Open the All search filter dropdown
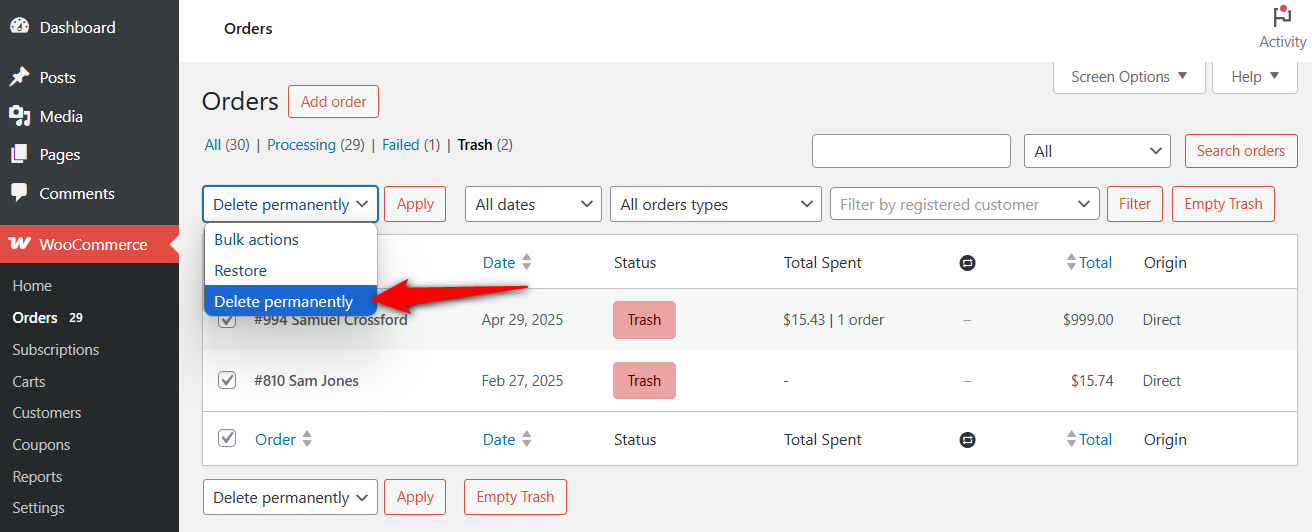The height and width of the screenshot is (532, 1312). pos(1097,151)
